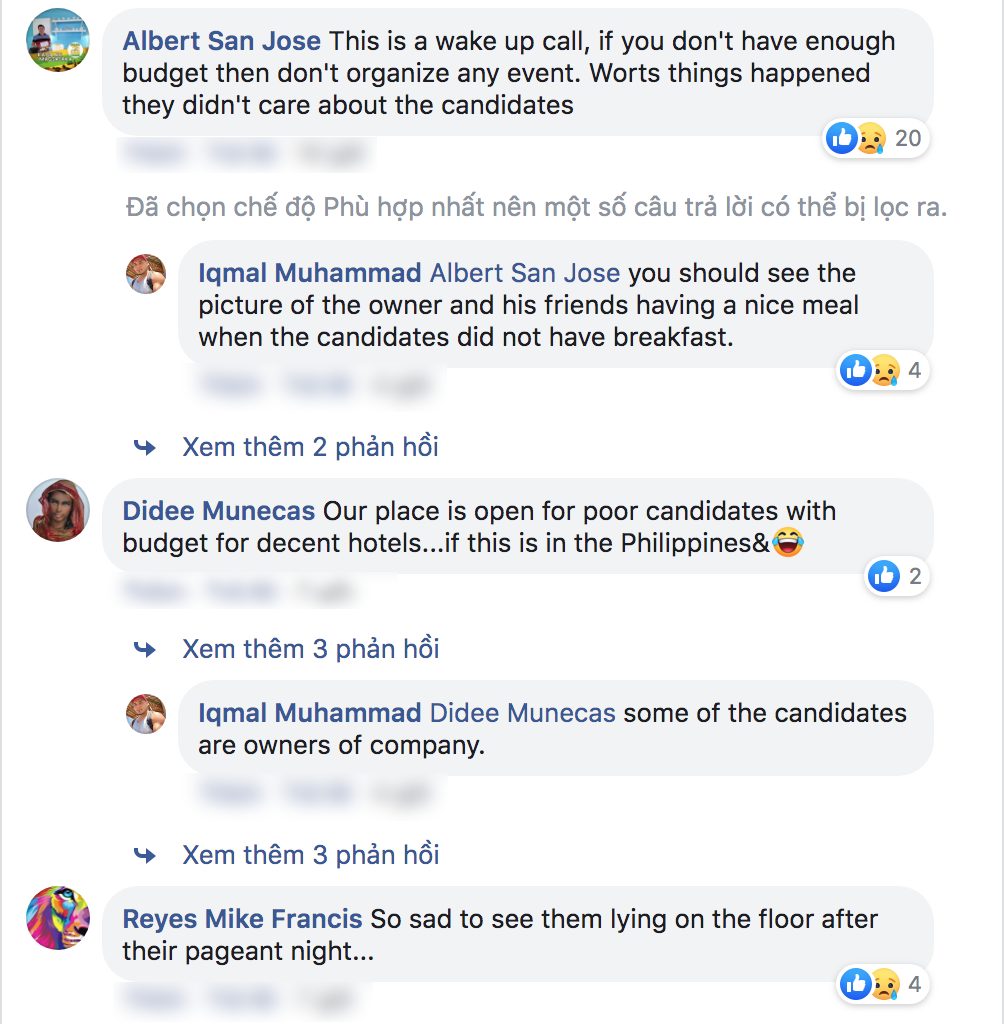Expand "Xem thêm 2 phản hồi" replies
Screen dimensions: 1004x1024
click(310, 447)
